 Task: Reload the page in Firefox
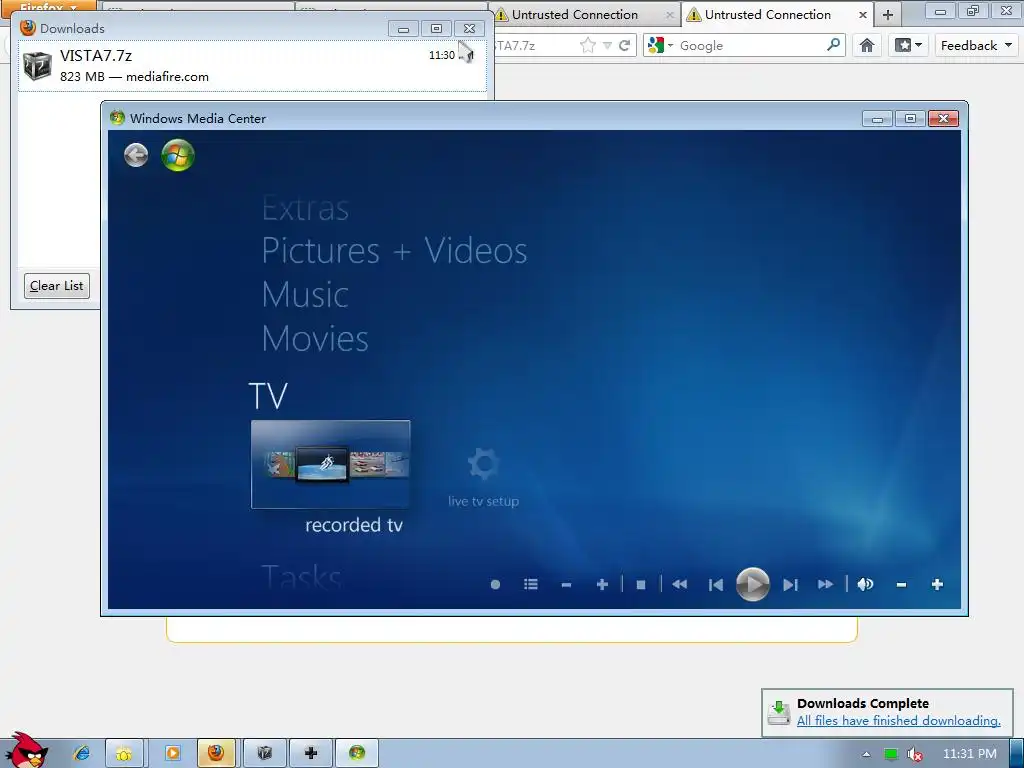tap(624, 45)
